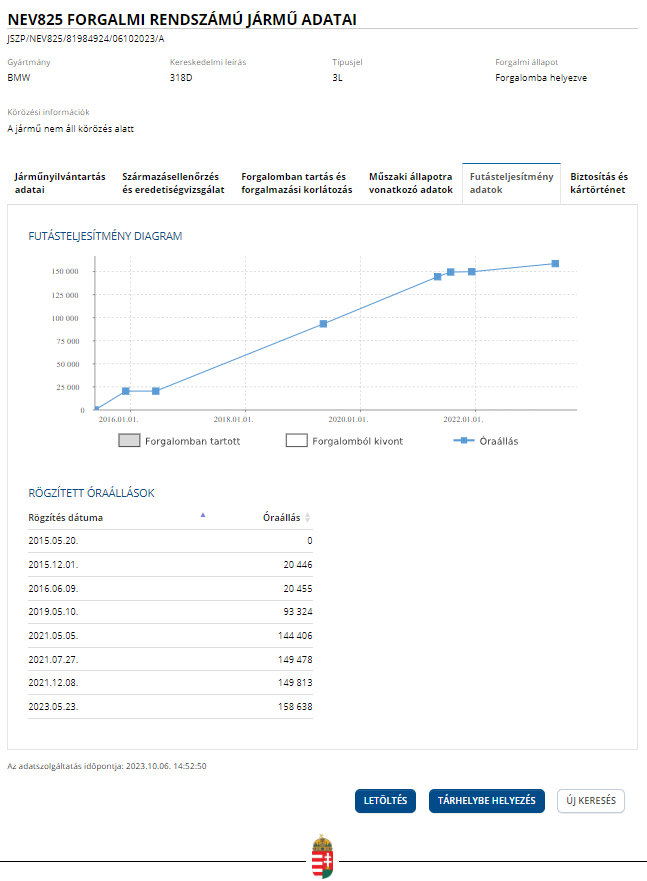The image size is (647, 881).
Task: Click the odometer value 20 455
Action: click(298, 589)
